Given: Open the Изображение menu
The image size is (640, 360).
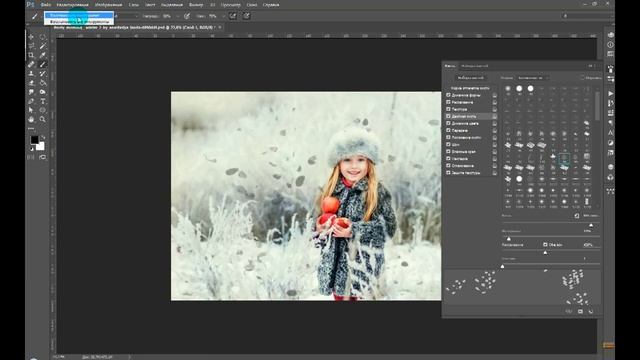Looking at the screenshot, I should (x=109, y=4).
